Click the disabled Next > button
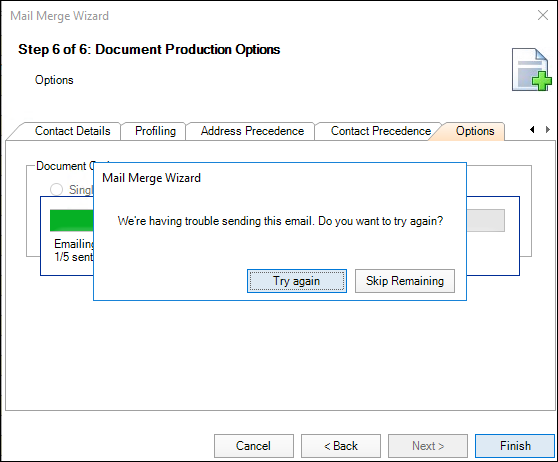Viewport: 558px width, 462px height. [x=428, y=446]
